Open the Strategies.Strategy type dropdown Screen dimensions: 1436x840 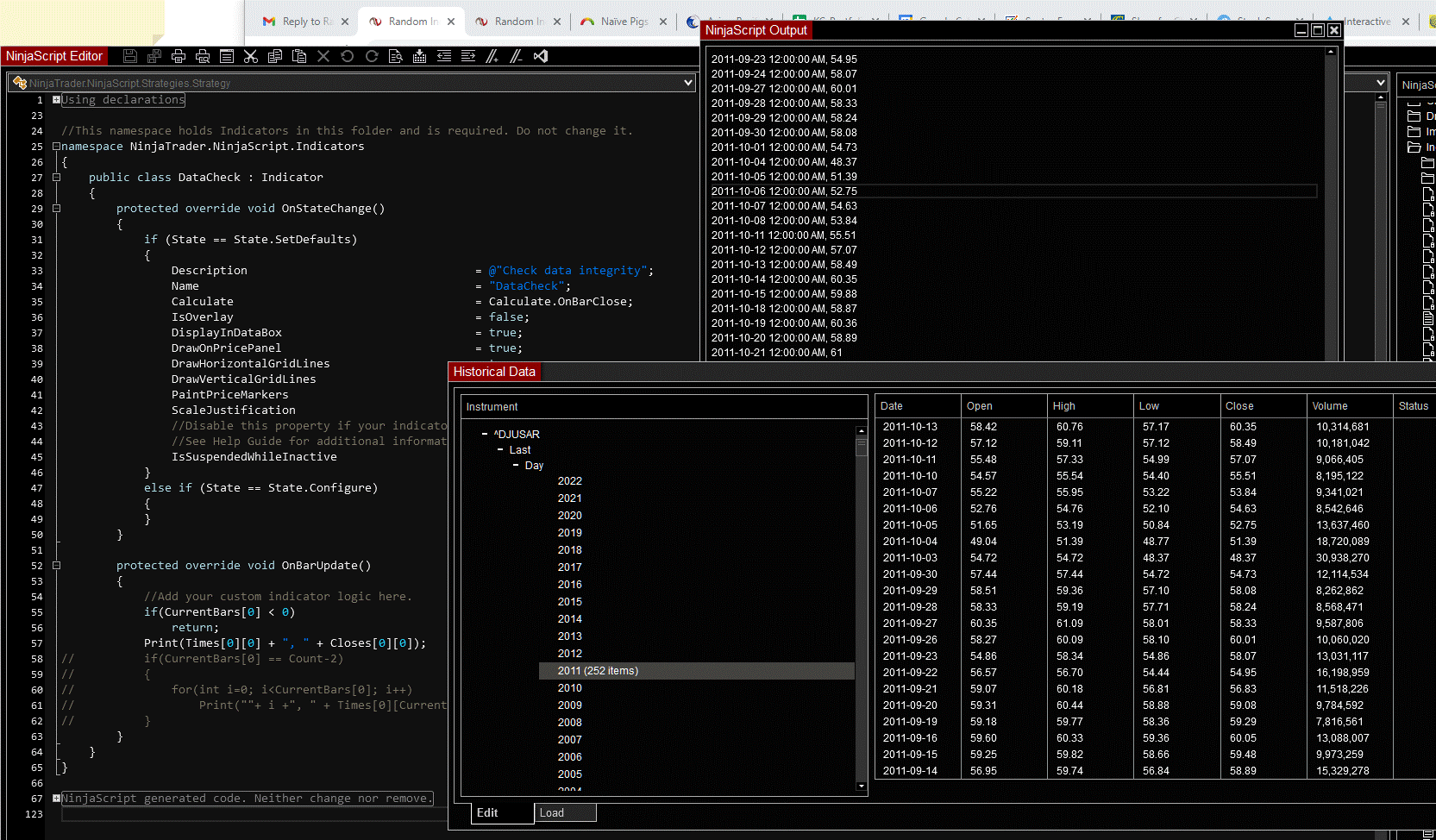[688, 83]
